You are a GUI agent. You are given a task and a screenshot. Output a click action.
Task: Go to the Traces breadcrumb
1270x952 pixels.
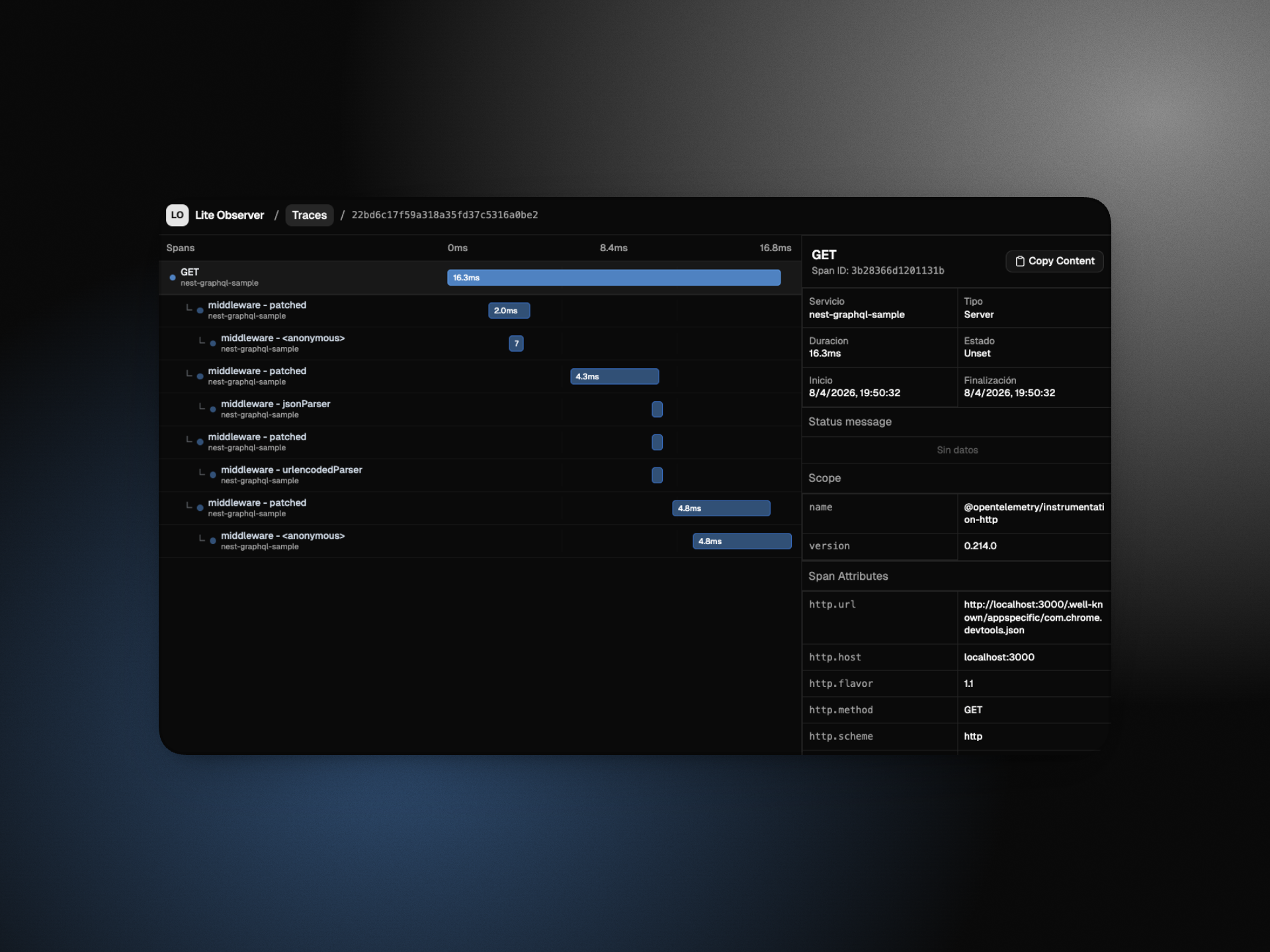(x=310, y=215)
